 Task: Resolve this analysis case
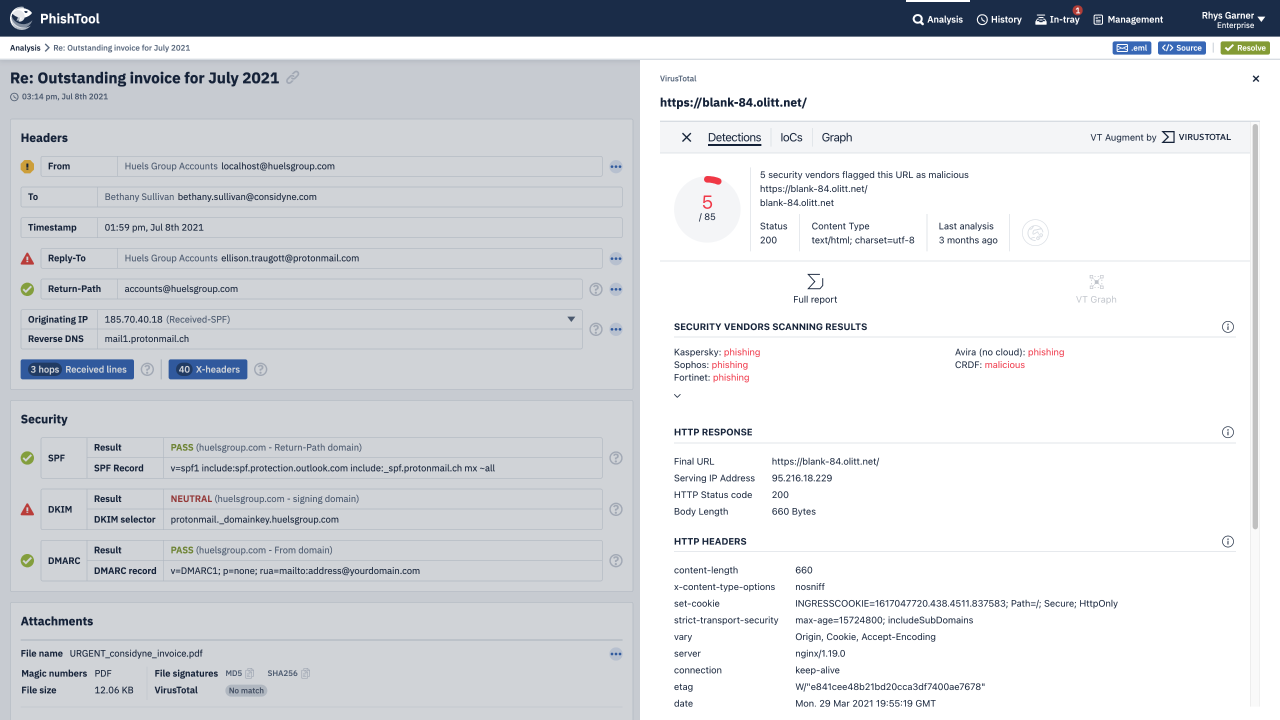(x=1245, y=48)
